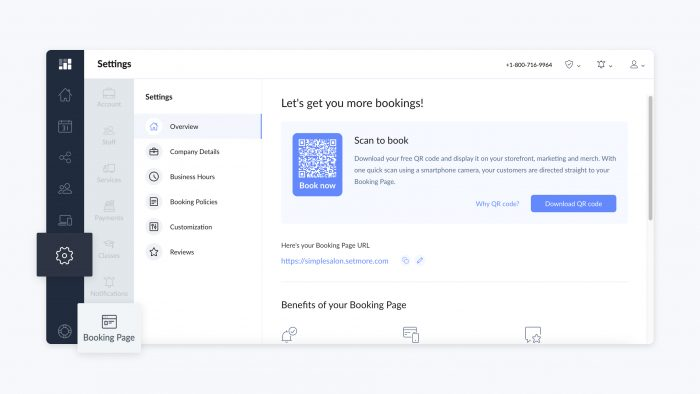Image resolution: width=700 pixels, height=394 pixels.
Task: Click the Customization sliders icon
Action: (x=154, y=227)
